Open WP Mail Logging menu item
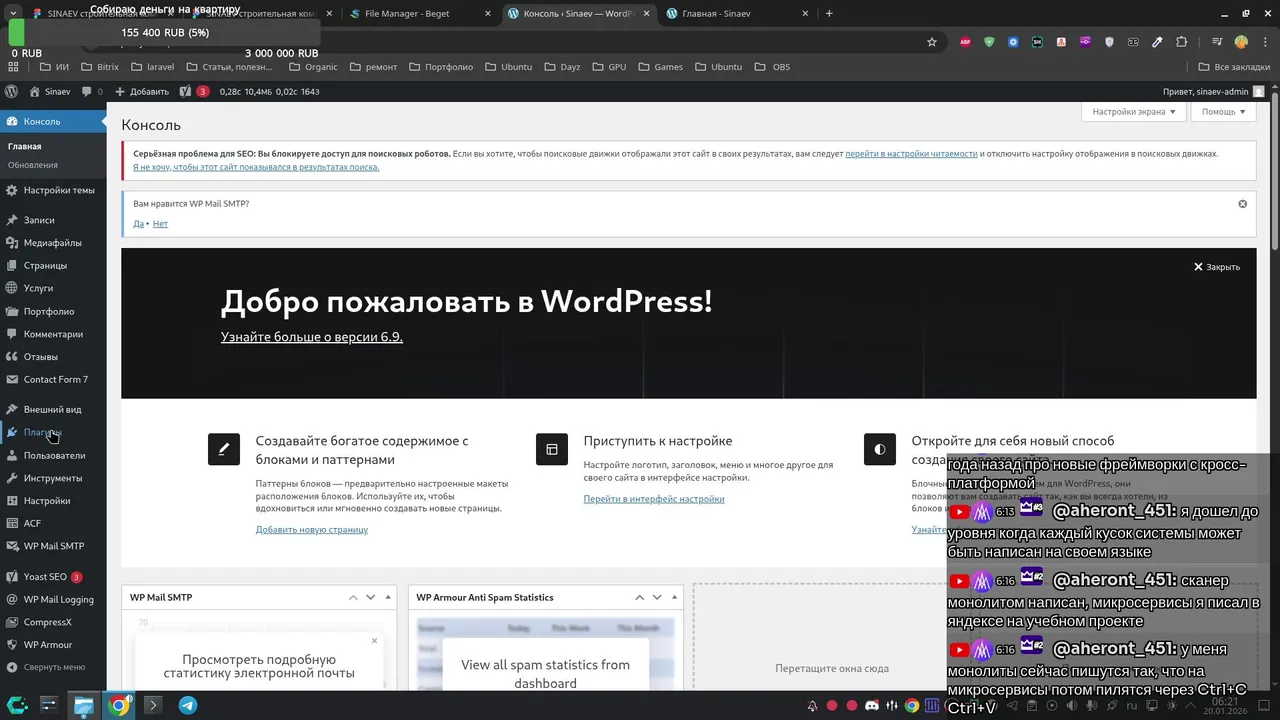1280x720 pixels. (x=53, y=600)
